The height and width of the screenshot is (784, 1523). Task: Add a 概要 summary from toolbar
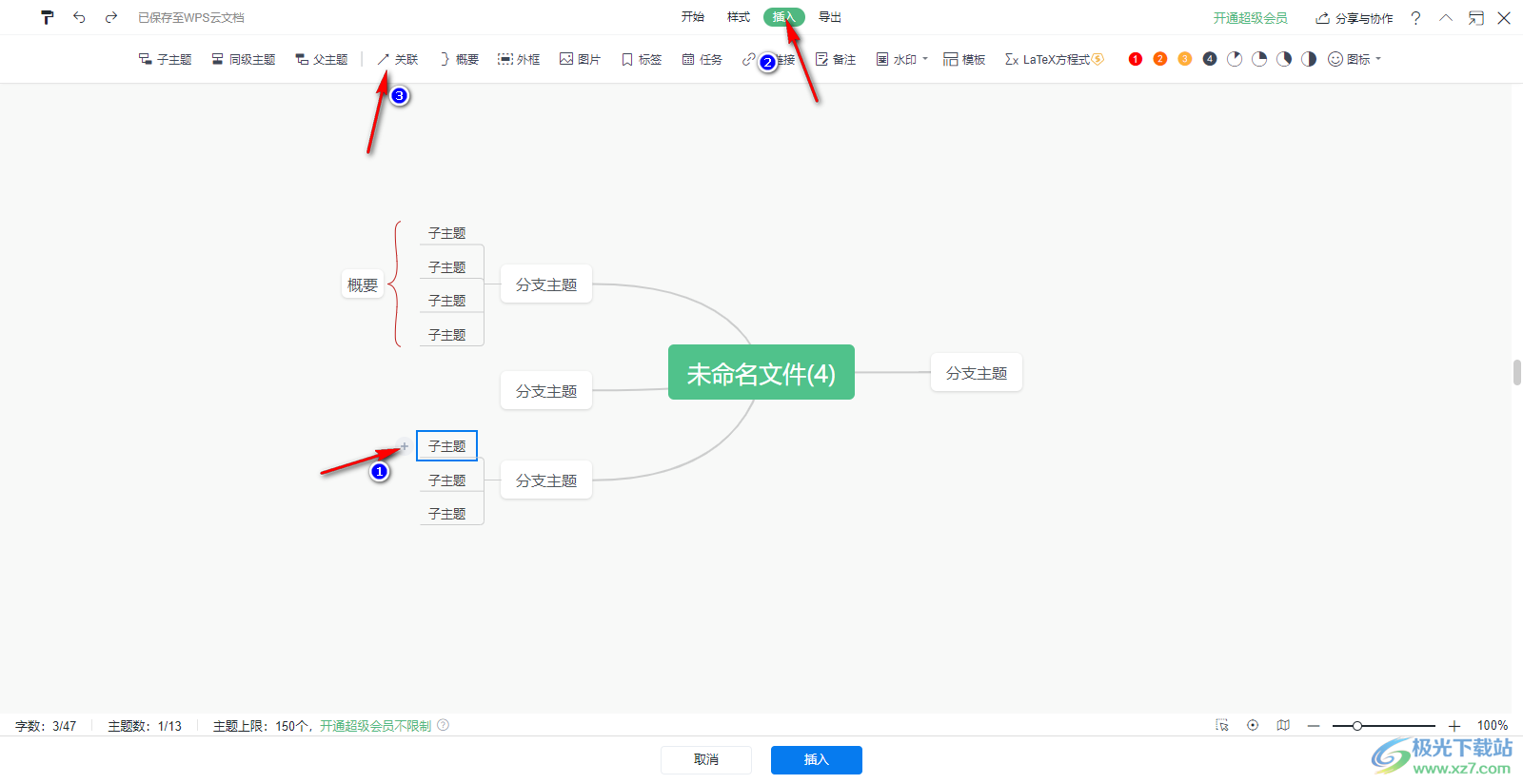(x=458, y=59)
